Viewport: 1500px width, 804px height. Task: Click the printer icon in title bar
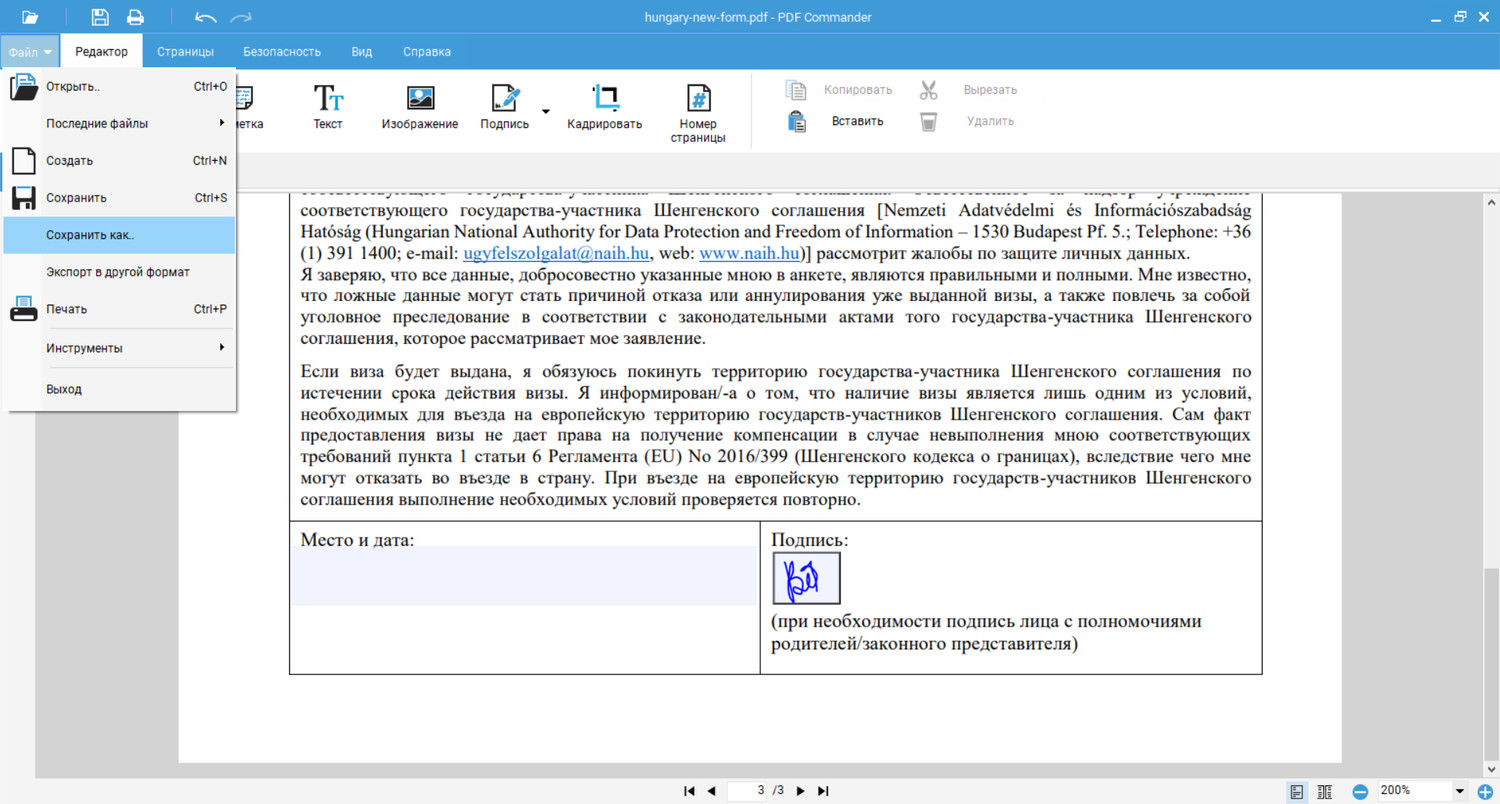pos(135,17)
